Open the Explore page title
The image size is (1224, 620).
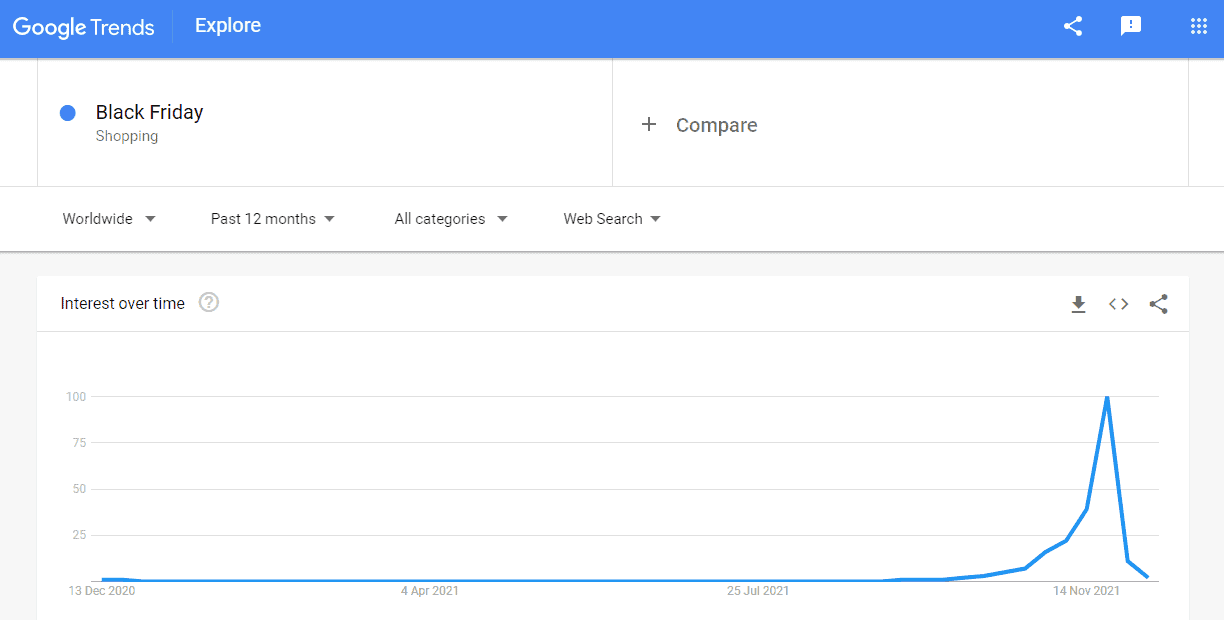click(x=228, y=26)
